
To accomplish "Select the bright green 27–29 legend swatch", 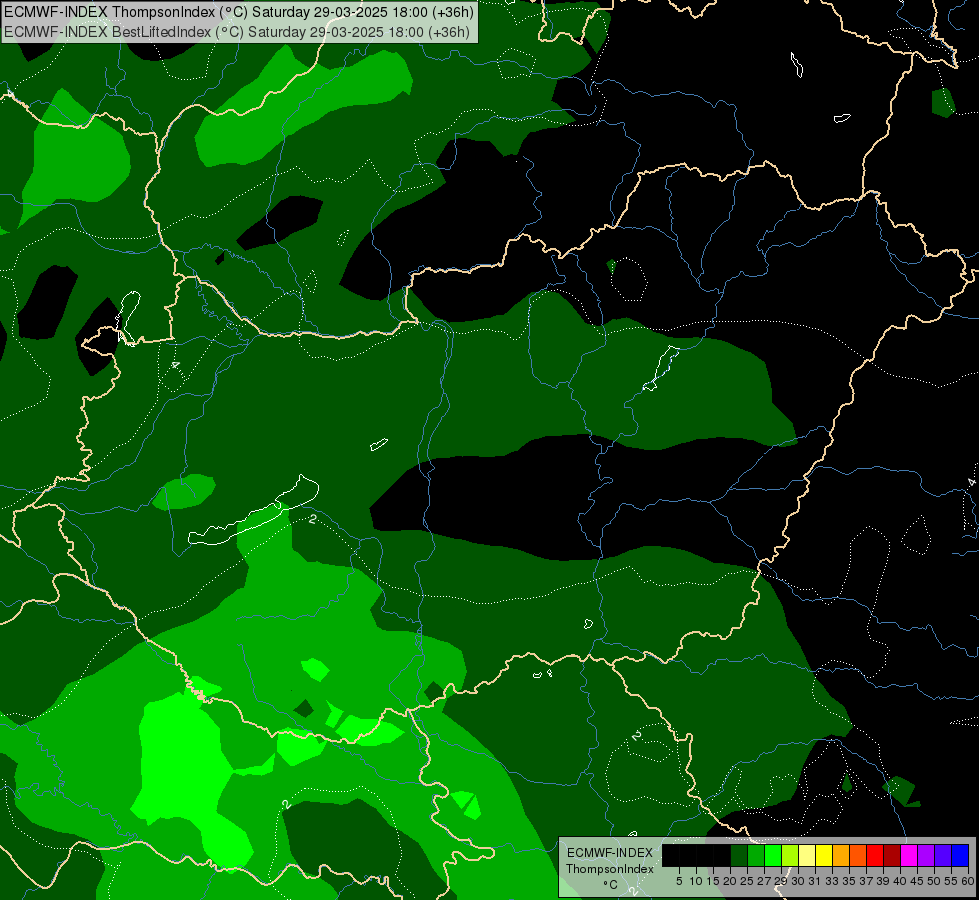I will tap(773, 855).
